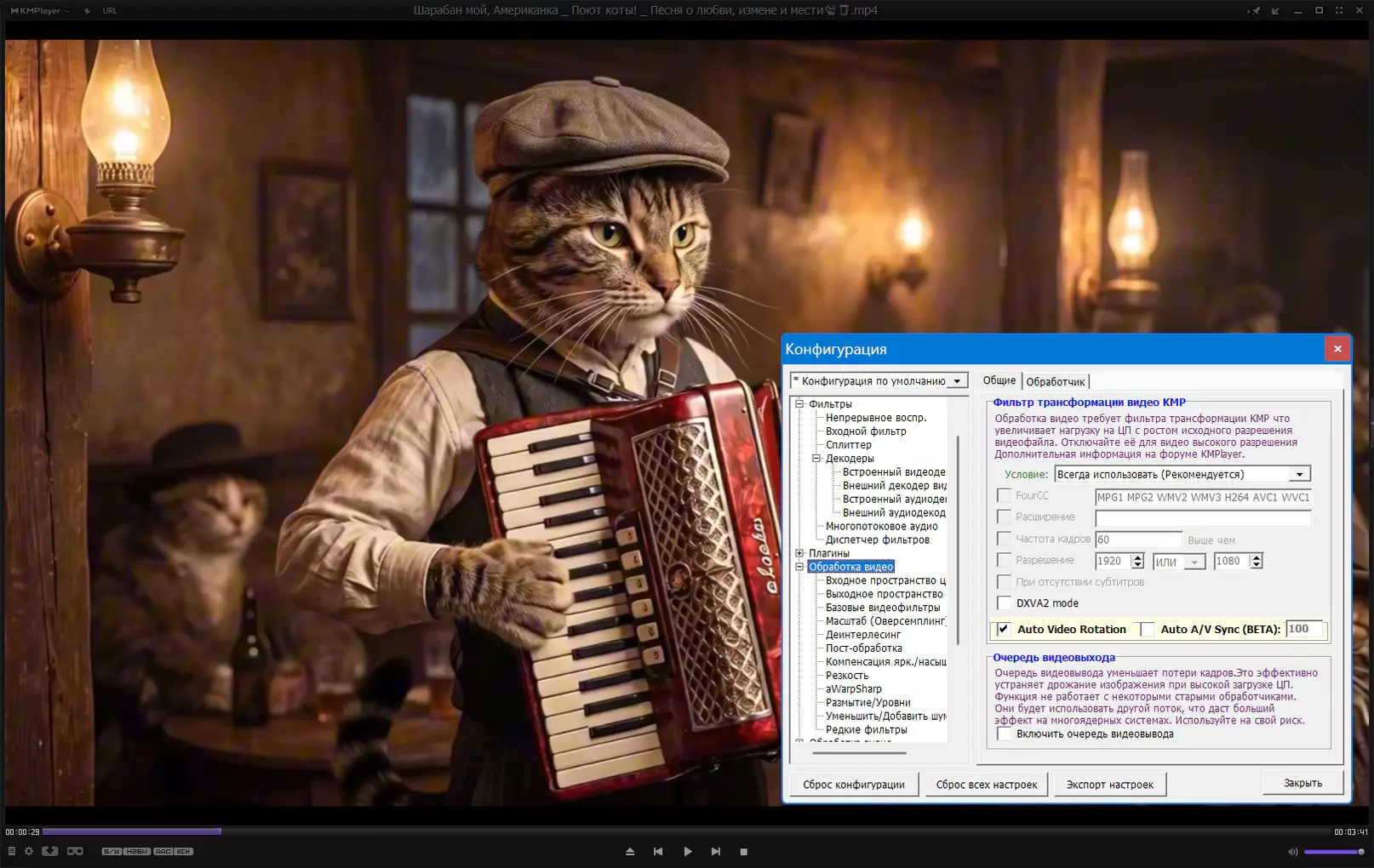Image resolution: width=1374 pixels, height=868 pixels.
Task: Open the URL option in the title bar
Action: (x=110, y=11)
